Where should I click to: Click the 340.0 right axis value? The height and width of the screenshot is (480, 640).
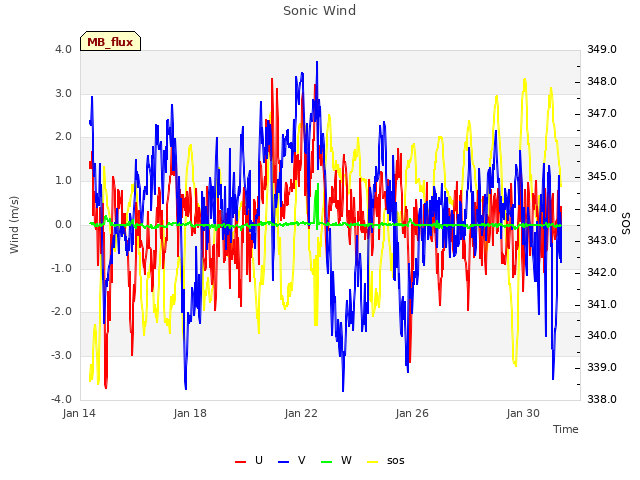point(602,336)
